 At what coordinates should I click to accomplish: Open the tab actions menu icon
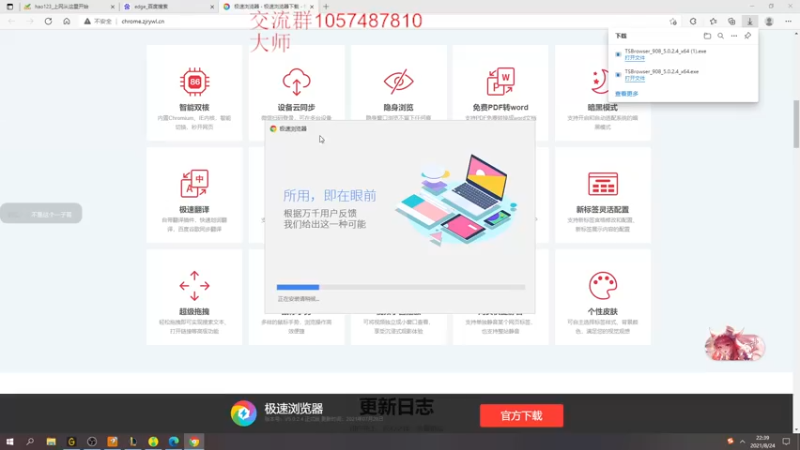coord(10,7)
